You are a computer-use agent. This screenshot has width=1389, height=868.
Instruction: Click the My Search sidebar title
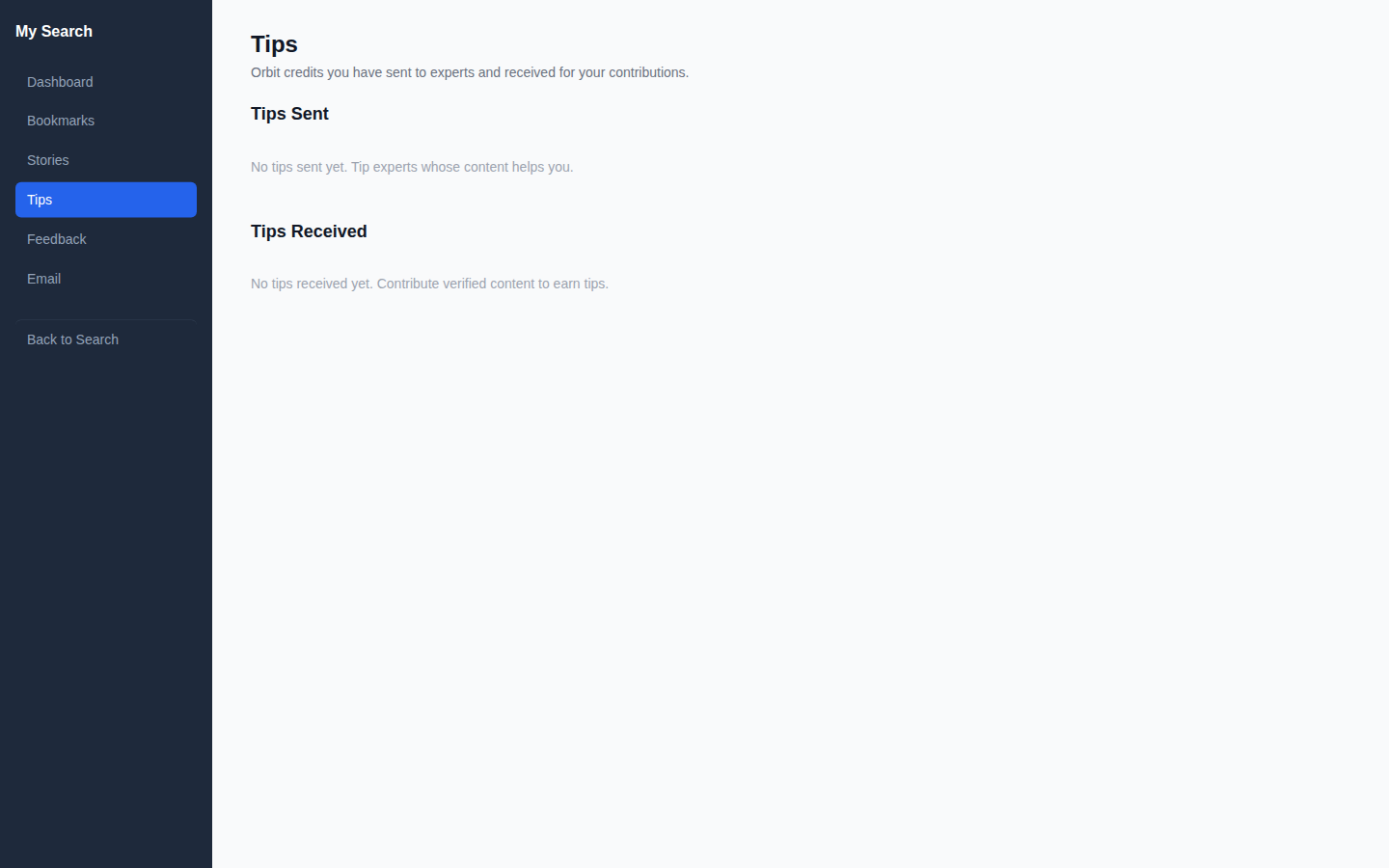pyautogui.click(x=54, y=31)
